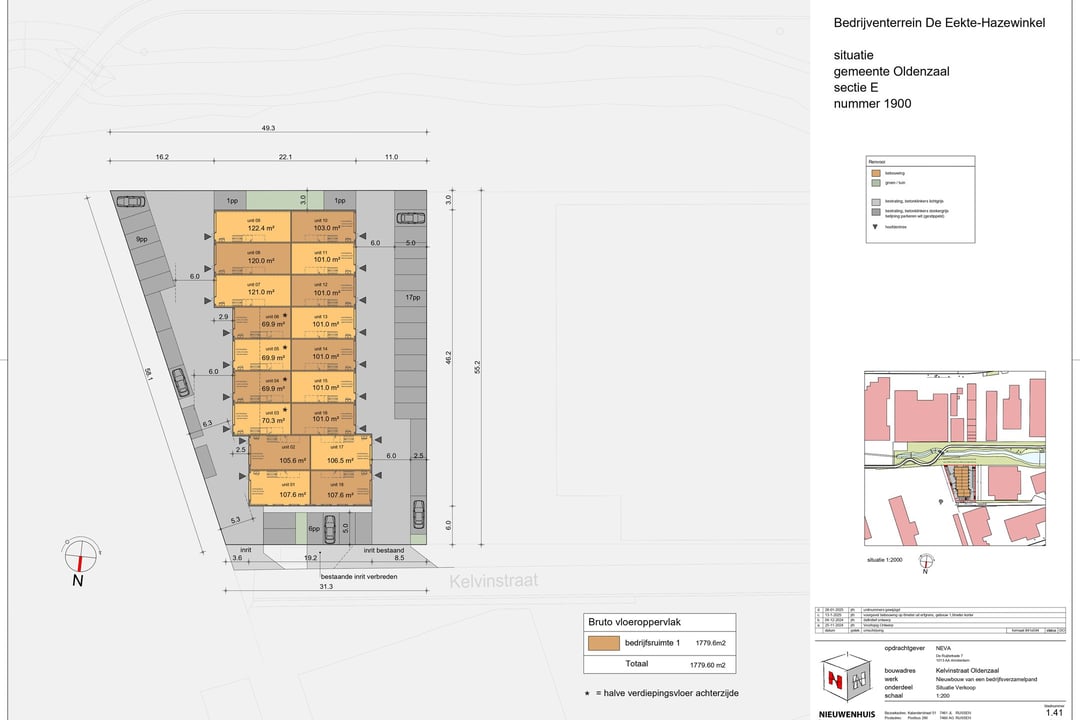1080x720 pixels.
Task: Click the '55.2' vertical dimension
Action: [477, 367]
